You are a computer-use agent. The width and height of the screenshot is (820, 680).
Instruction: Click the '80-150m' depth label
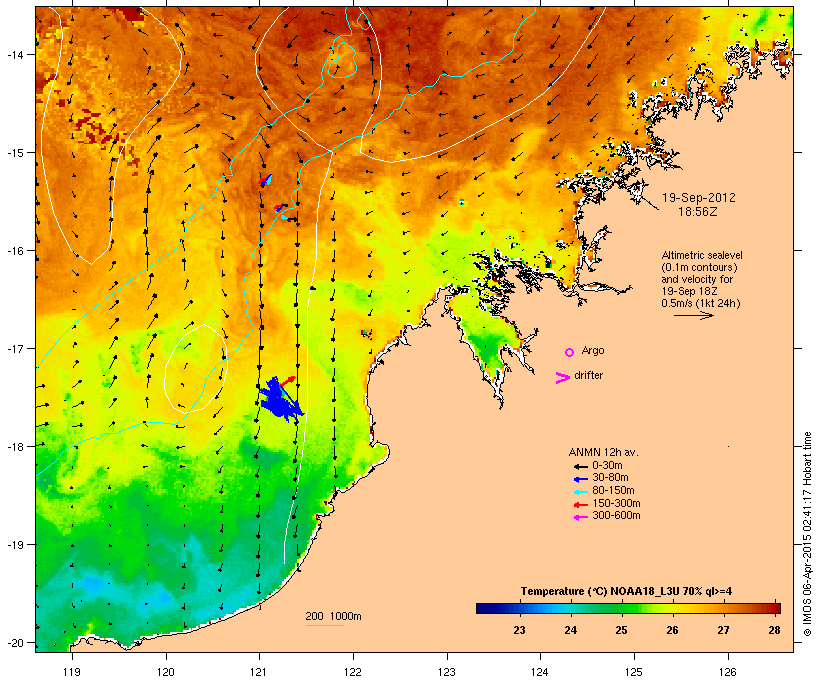click(613, 491)
